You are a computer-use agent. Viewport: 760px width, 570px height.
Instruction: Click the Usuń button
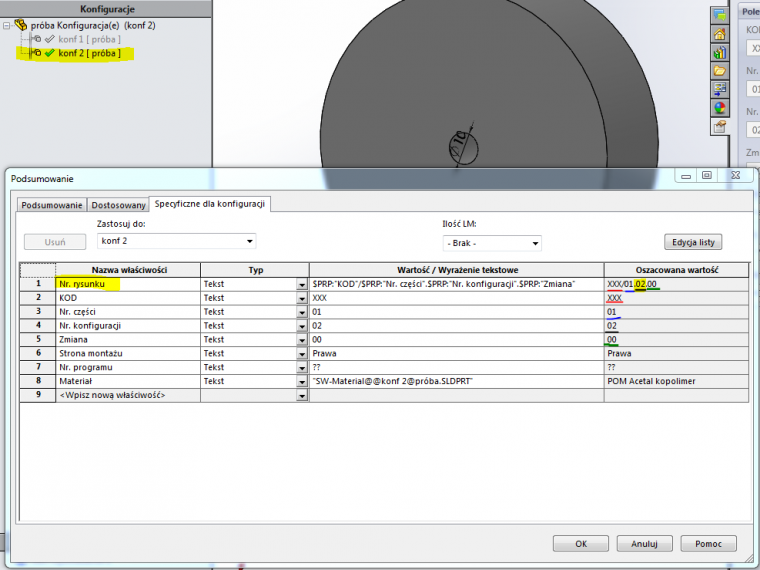coord(55,242)
